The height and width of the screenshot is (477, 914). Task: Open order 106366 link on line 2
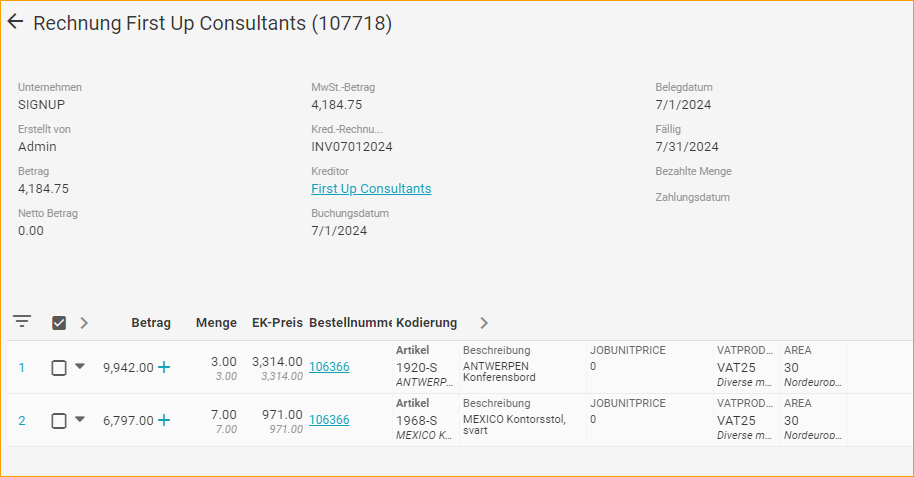pyautogui.click(x=329, y=420)
